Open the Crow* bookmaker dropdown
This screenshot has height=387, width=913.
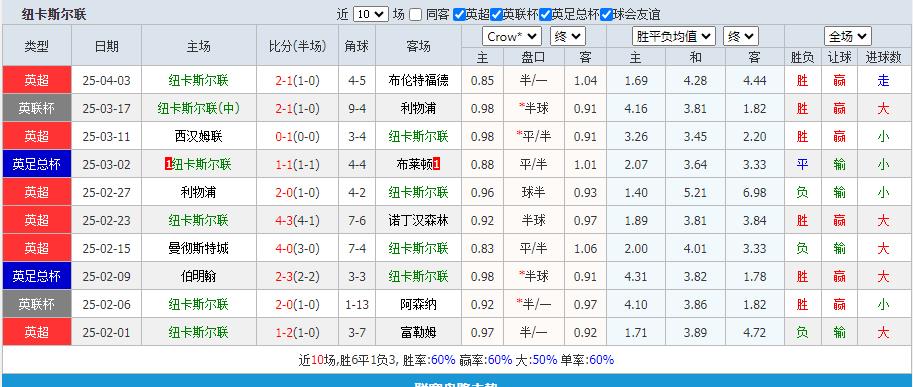[512, 37]
